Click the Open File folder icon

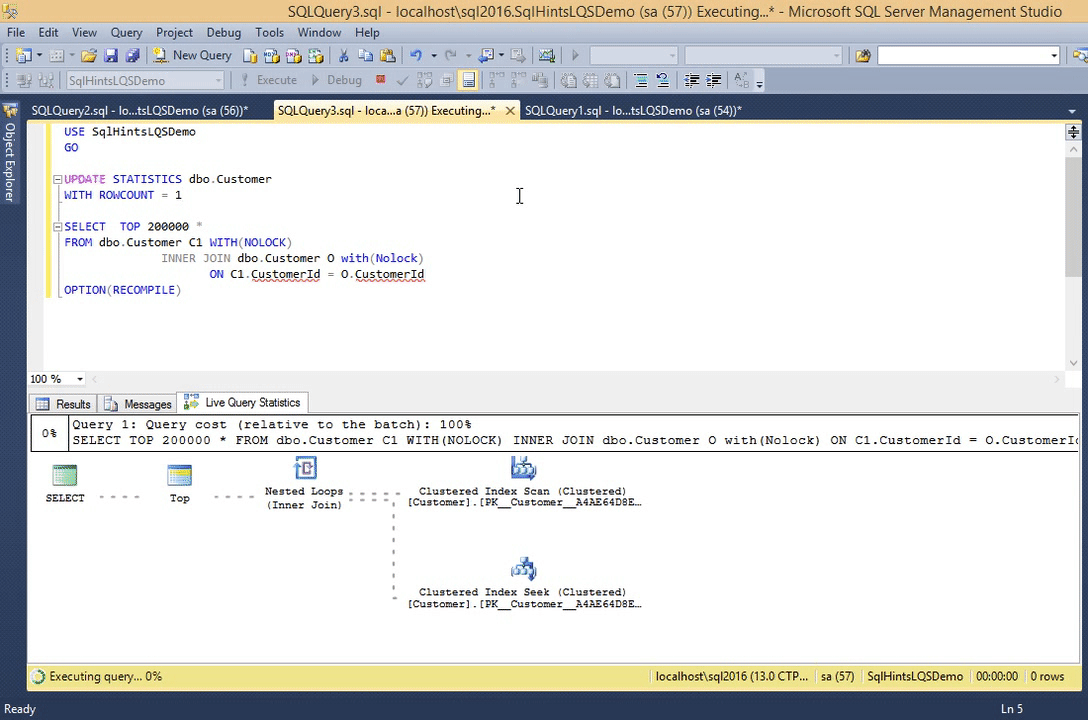pyautogui.click(x=88, y=56)
